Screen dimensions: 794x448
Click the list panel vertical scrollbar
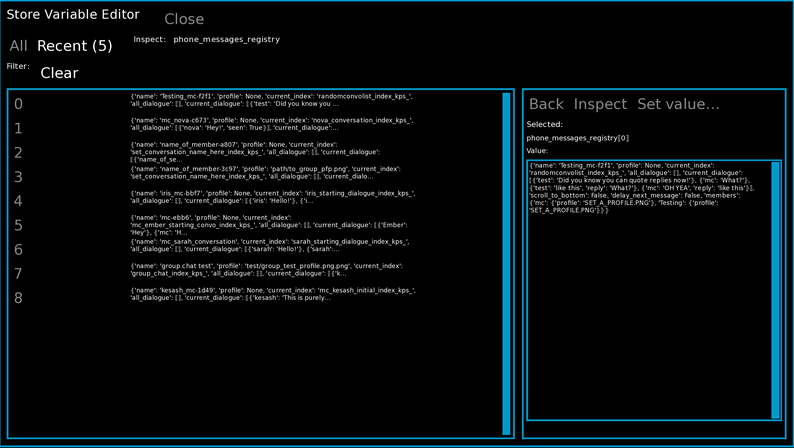click(x=506, y=264)
